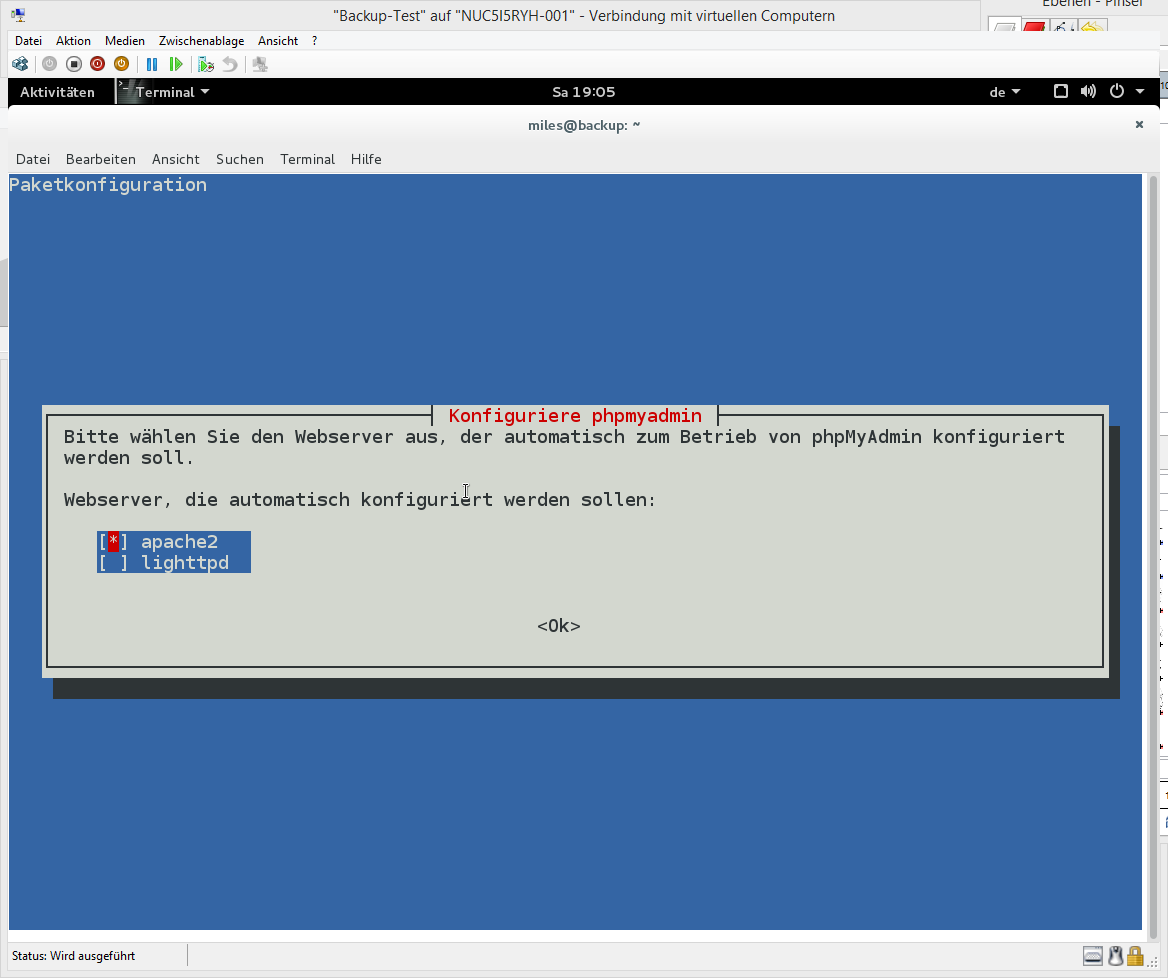1168x978 pixels.
Task: Click the GNOME volume speaker icon
Action: 1088,92
